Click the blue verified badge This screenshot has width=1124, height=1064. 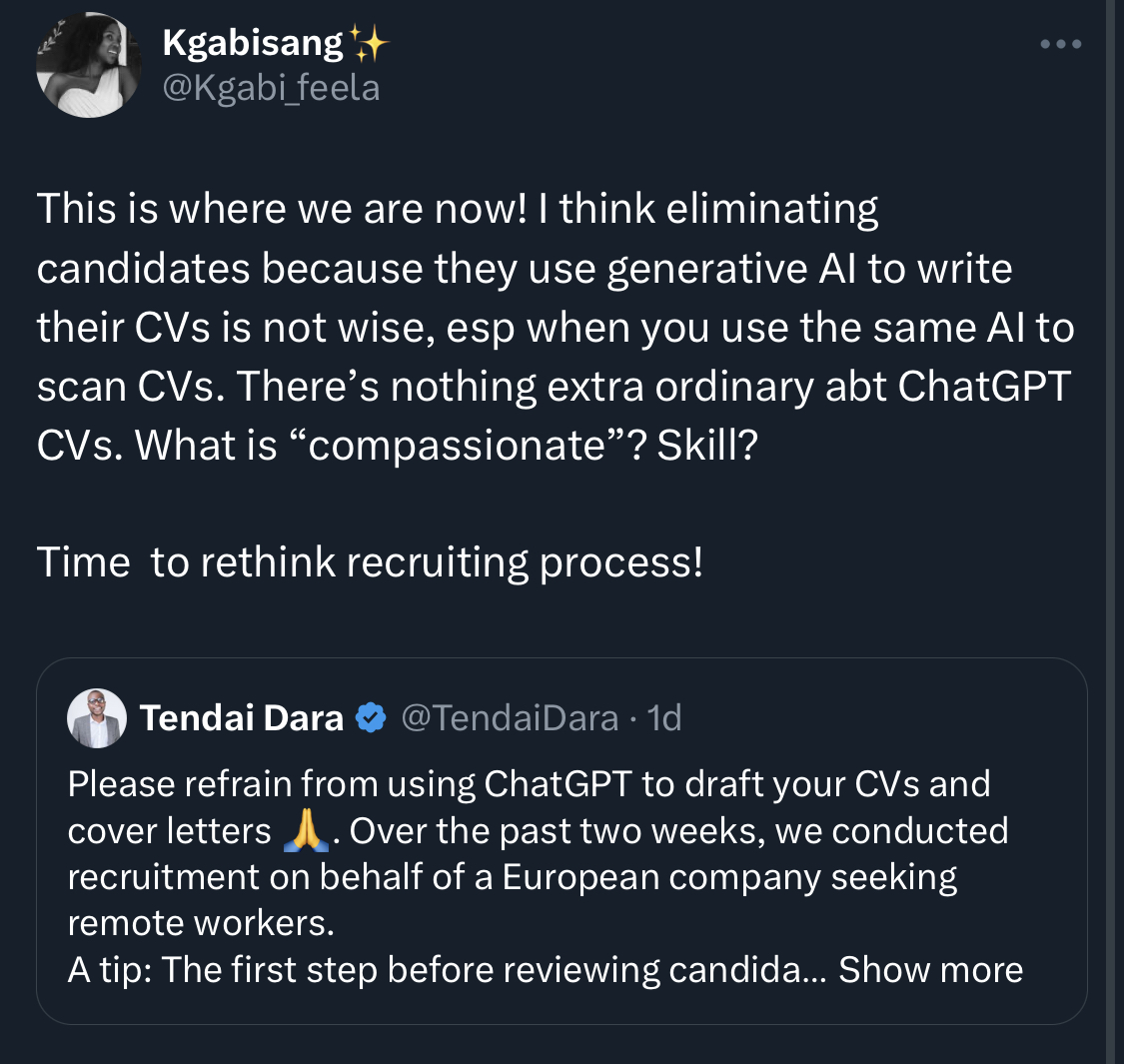coord(372,717)
